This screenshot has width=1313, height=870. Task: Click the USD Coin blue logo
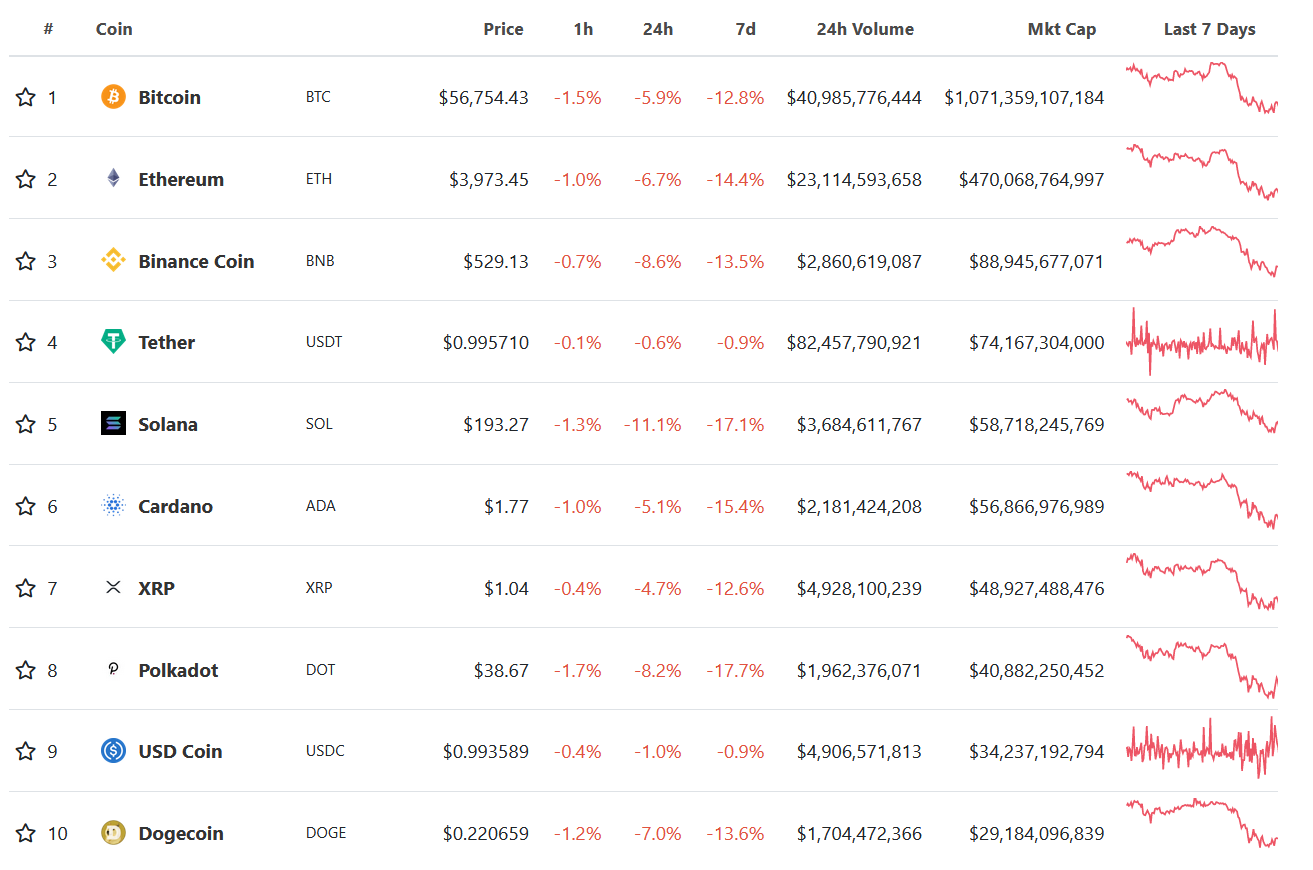(x=114, y=751)
